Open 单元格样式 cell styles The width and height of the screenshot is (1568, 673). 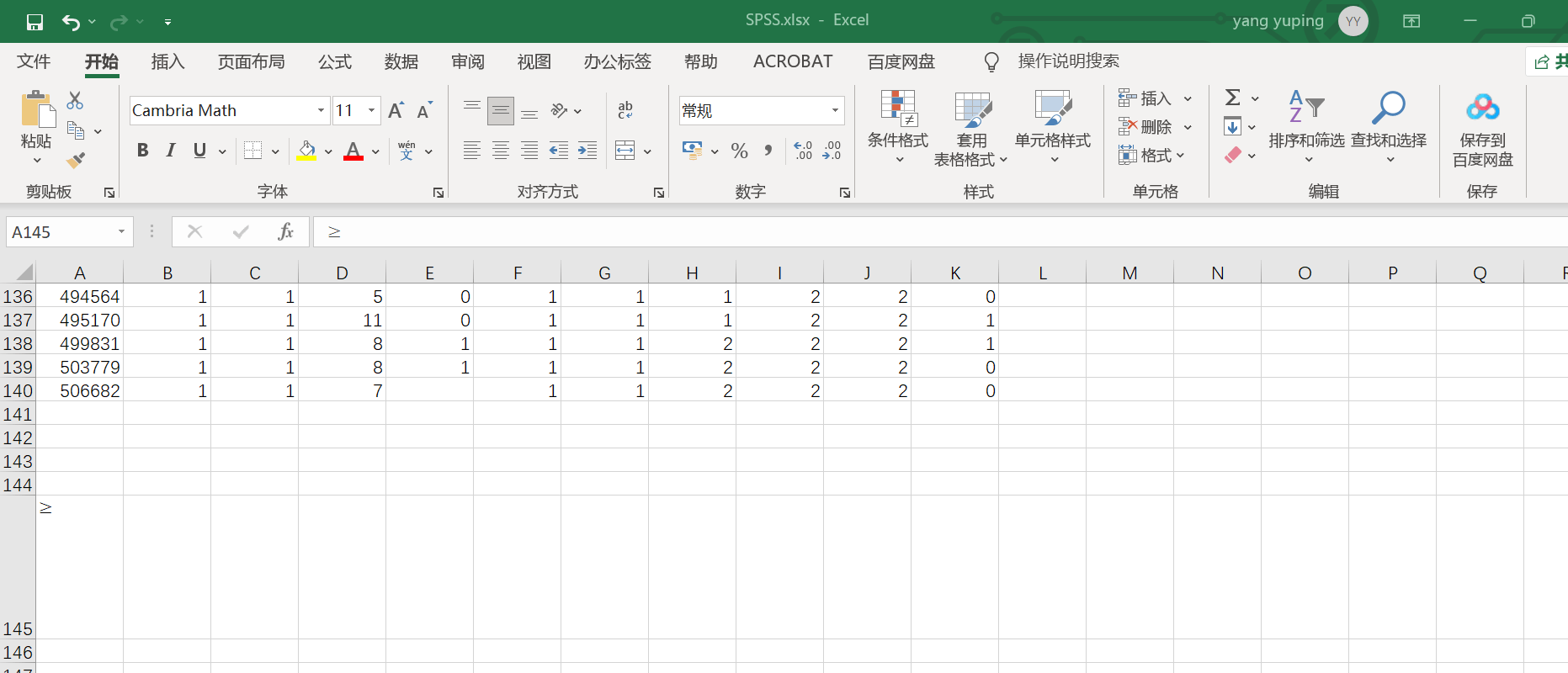1053,127
